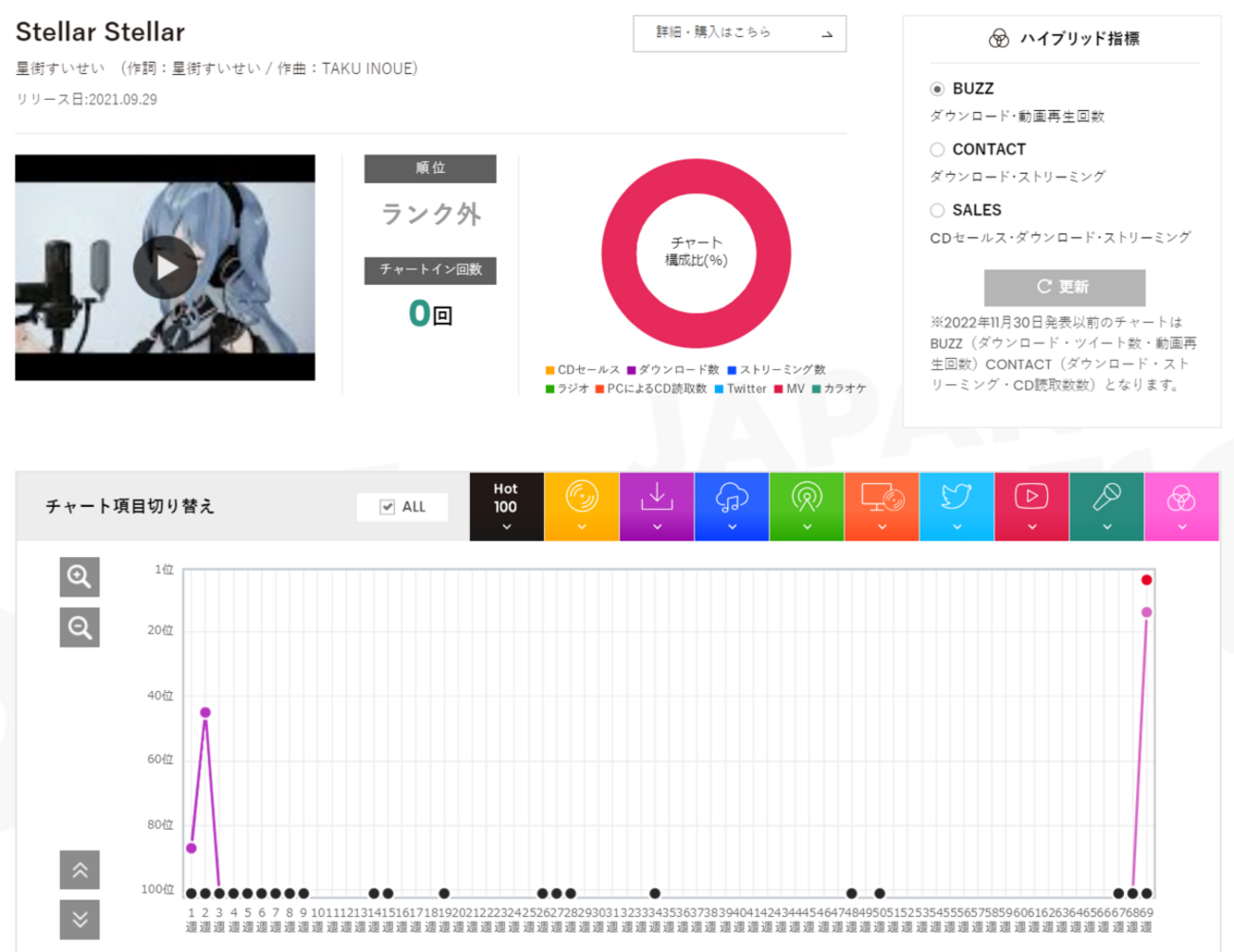Click the purple ダウンロード数 legend swatch
This screenshot has height=952, width=1234.
pos(631,370)
